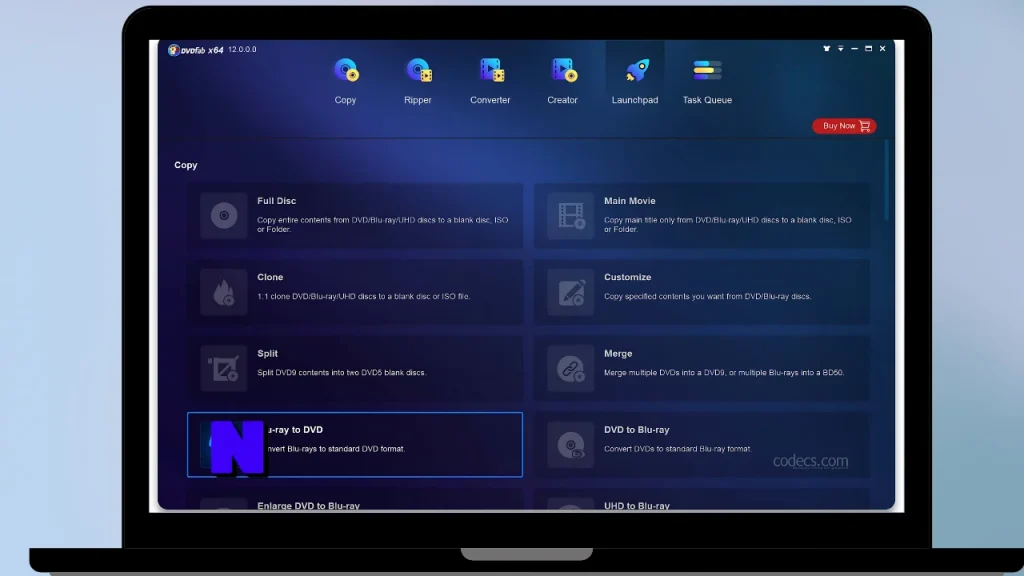Choose the Main Movie copy mode title
This screenshot has height=576, width=1024.
[x=630, y=201]
